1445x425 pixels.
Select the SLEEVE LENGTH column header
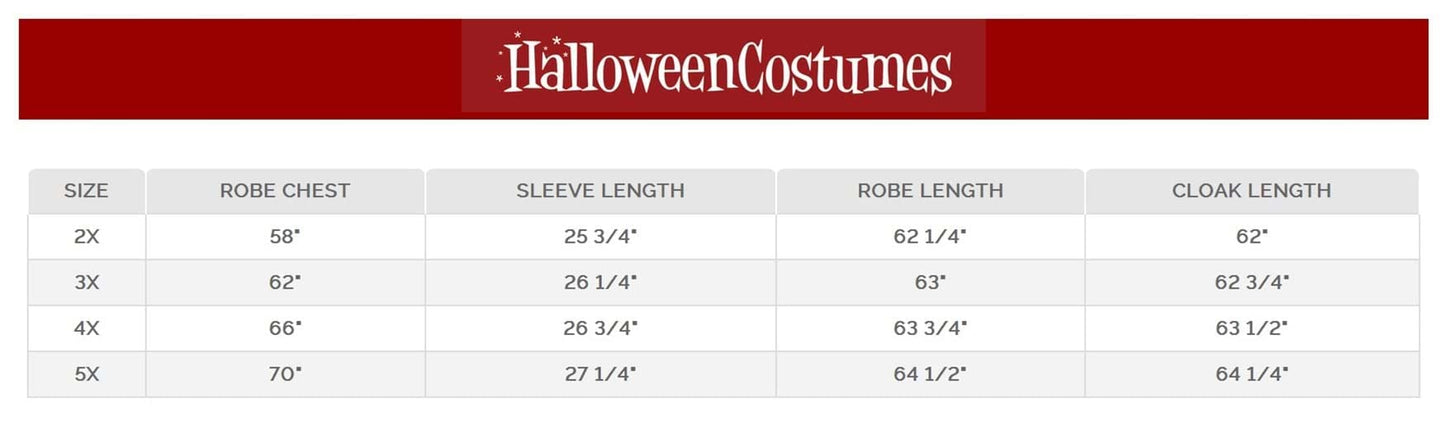[x=600, y=191]
